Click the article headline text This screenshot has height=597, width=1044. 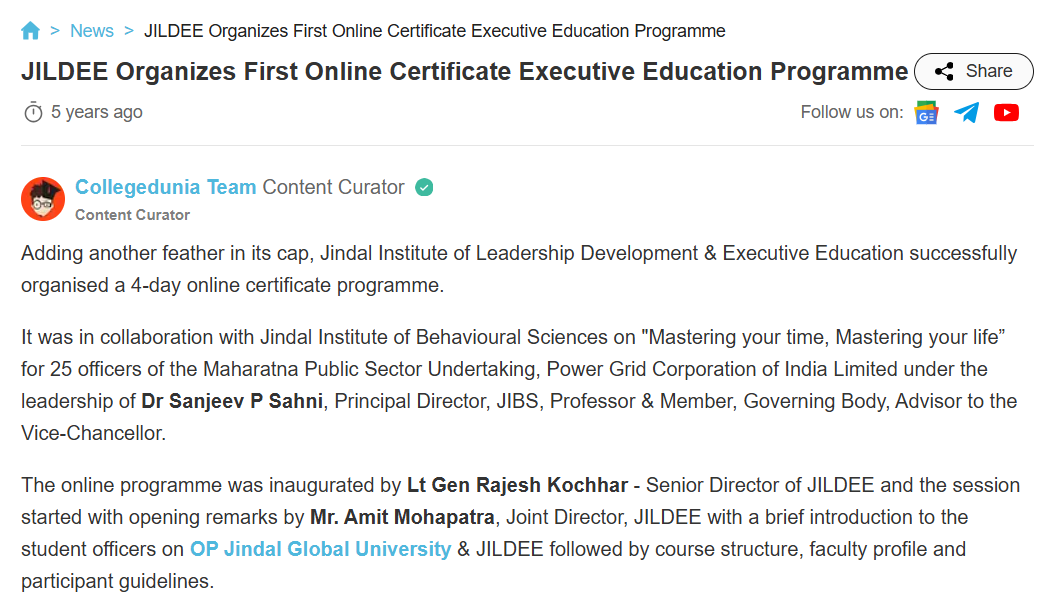click(465, 72)
